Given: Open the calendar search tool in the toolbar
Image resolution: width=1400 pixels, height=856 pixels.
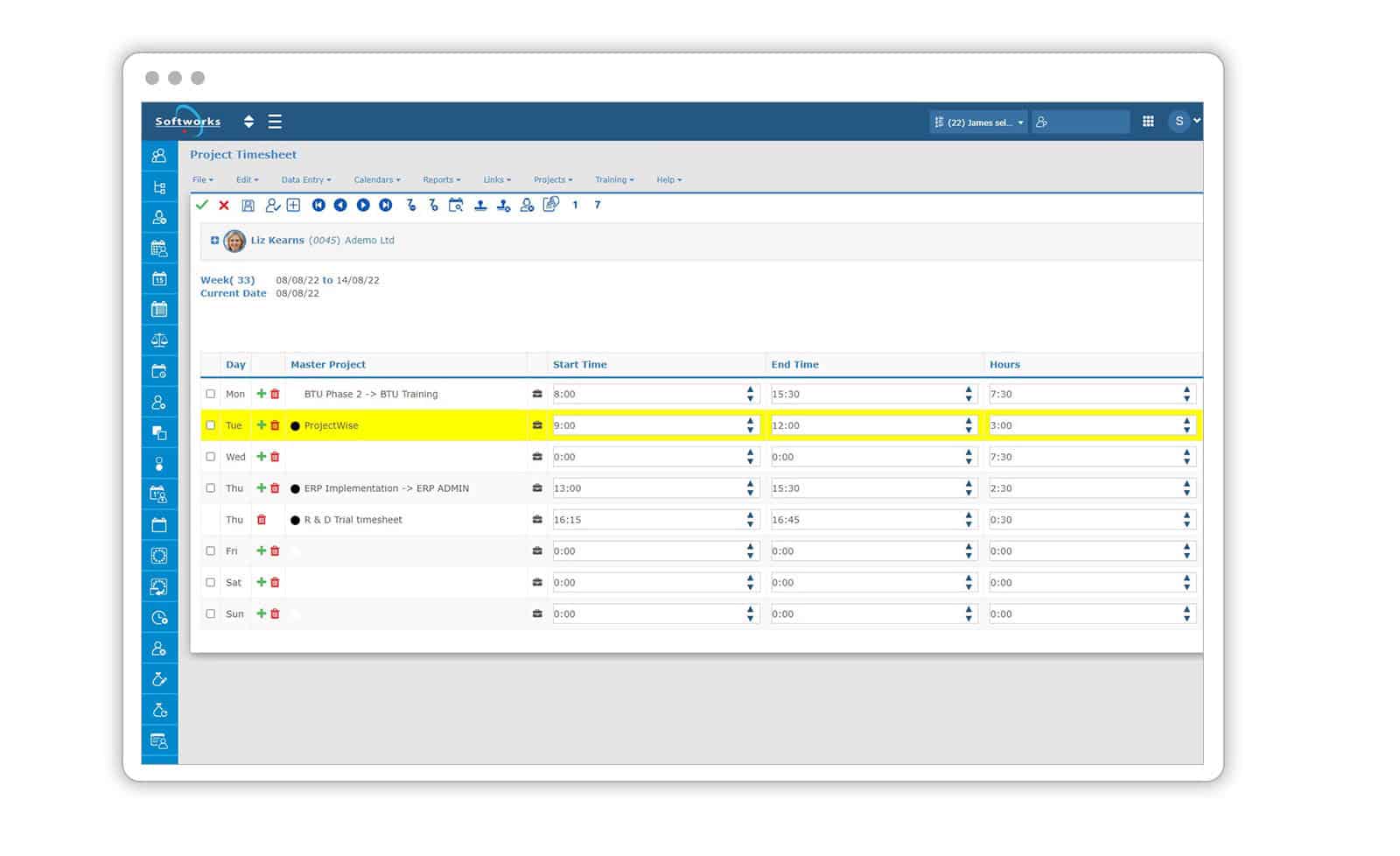Looking at the screenshot, I should (x=456, y=205).
